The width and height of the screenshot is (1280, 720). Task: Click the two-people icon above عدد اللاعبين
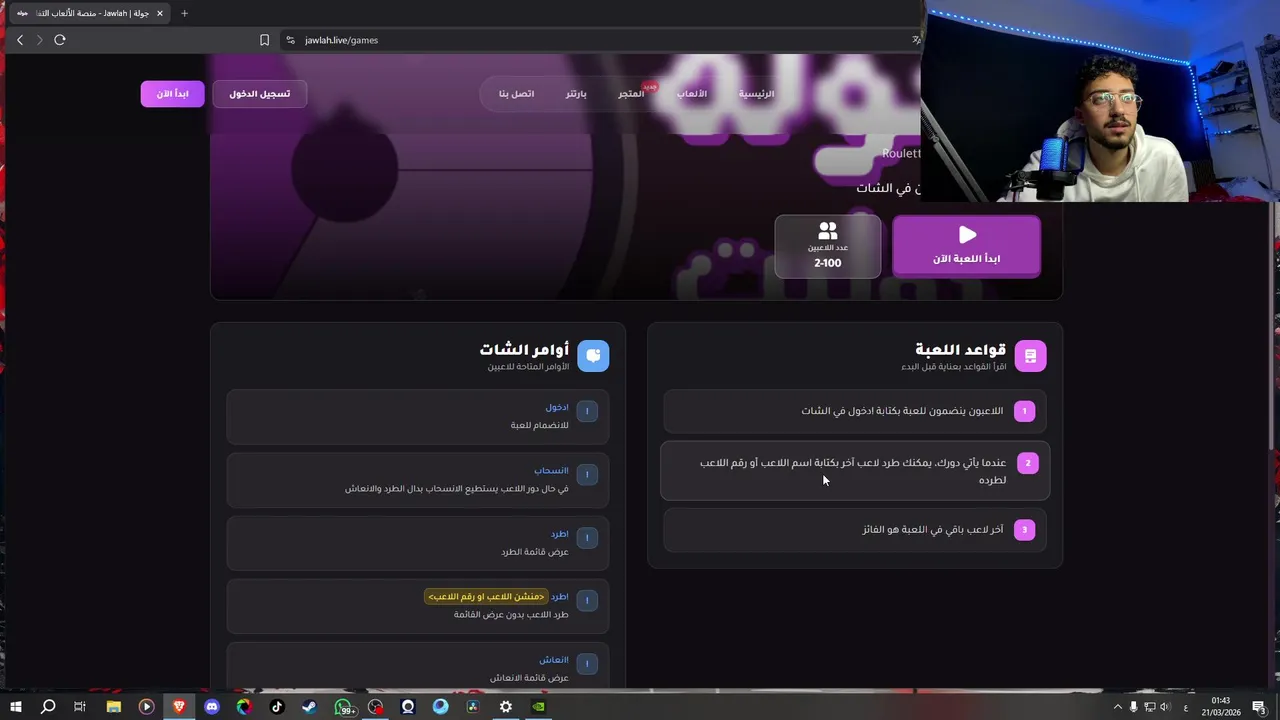pos(827,231)
